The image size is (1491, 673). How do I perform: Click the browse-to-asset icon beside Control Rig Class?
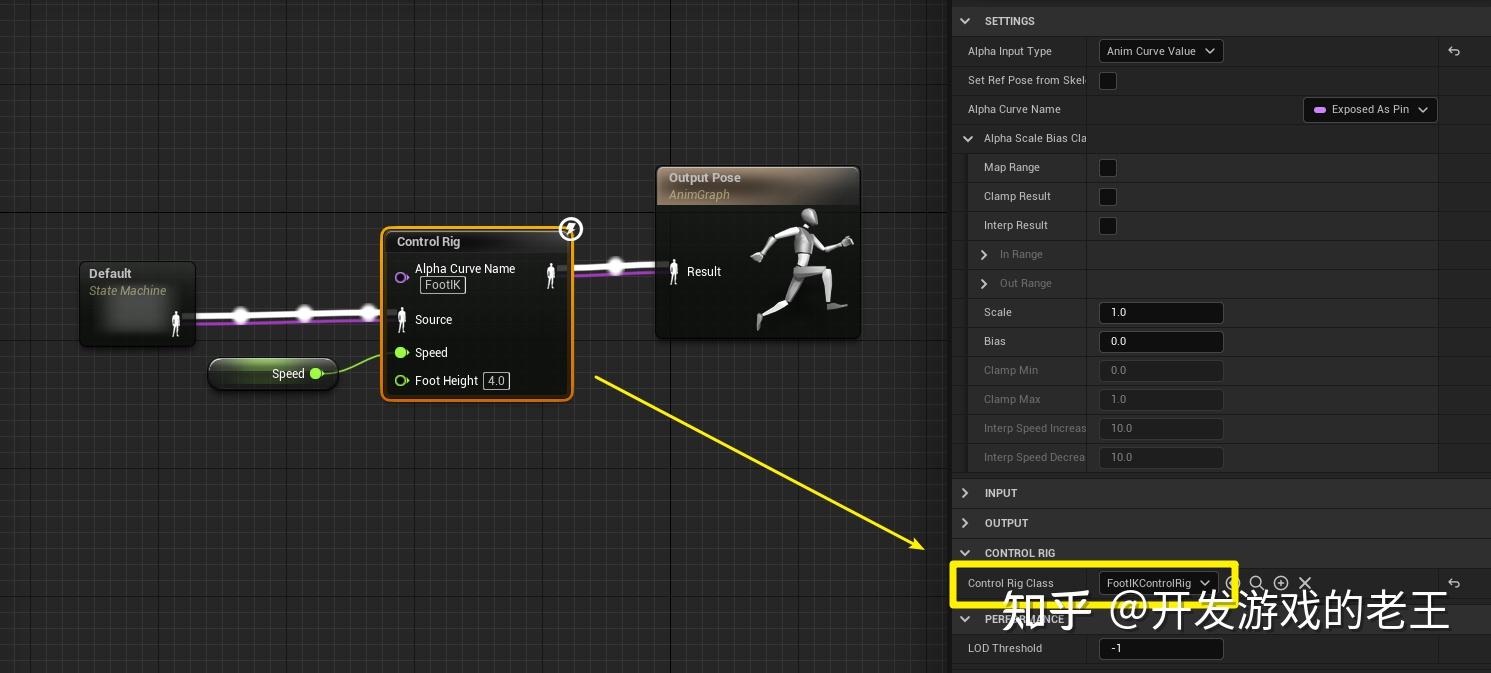coord(1232,583)
